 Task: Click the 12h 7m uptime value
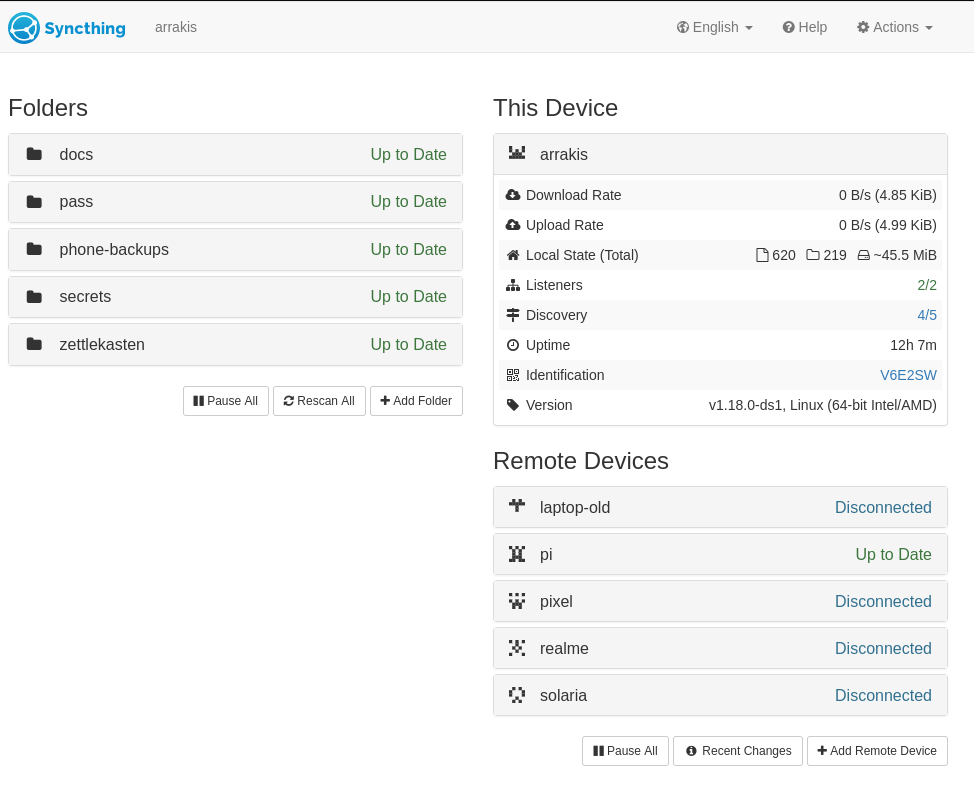click(x=913, y=345)
